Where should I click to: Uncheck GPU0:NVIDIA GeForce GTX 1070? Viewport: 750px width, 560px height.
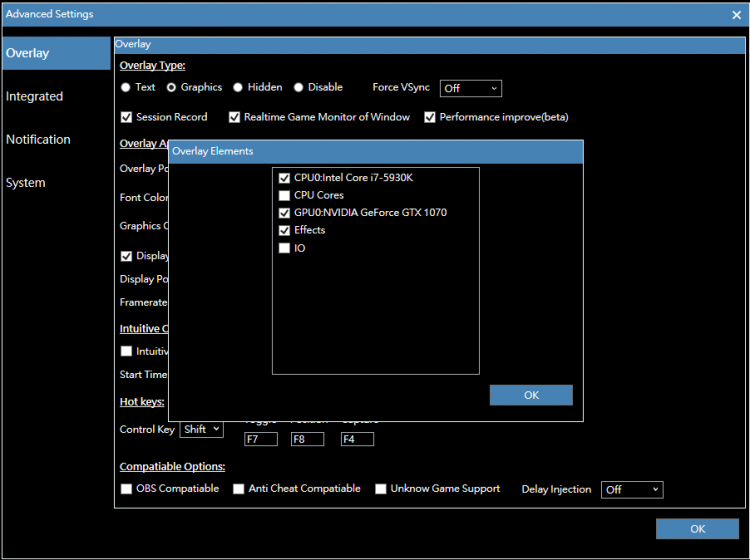284,213
